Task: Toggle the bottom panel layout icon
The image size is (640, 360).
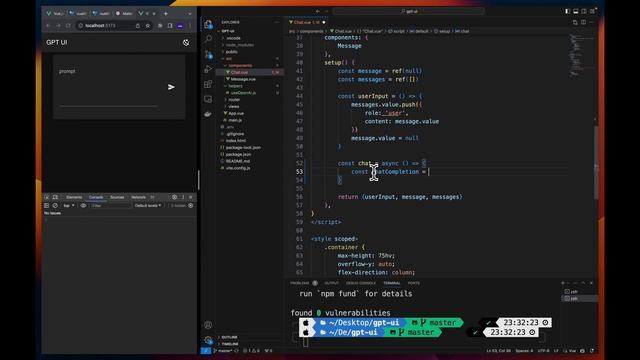Action: [x=576, y=11]
